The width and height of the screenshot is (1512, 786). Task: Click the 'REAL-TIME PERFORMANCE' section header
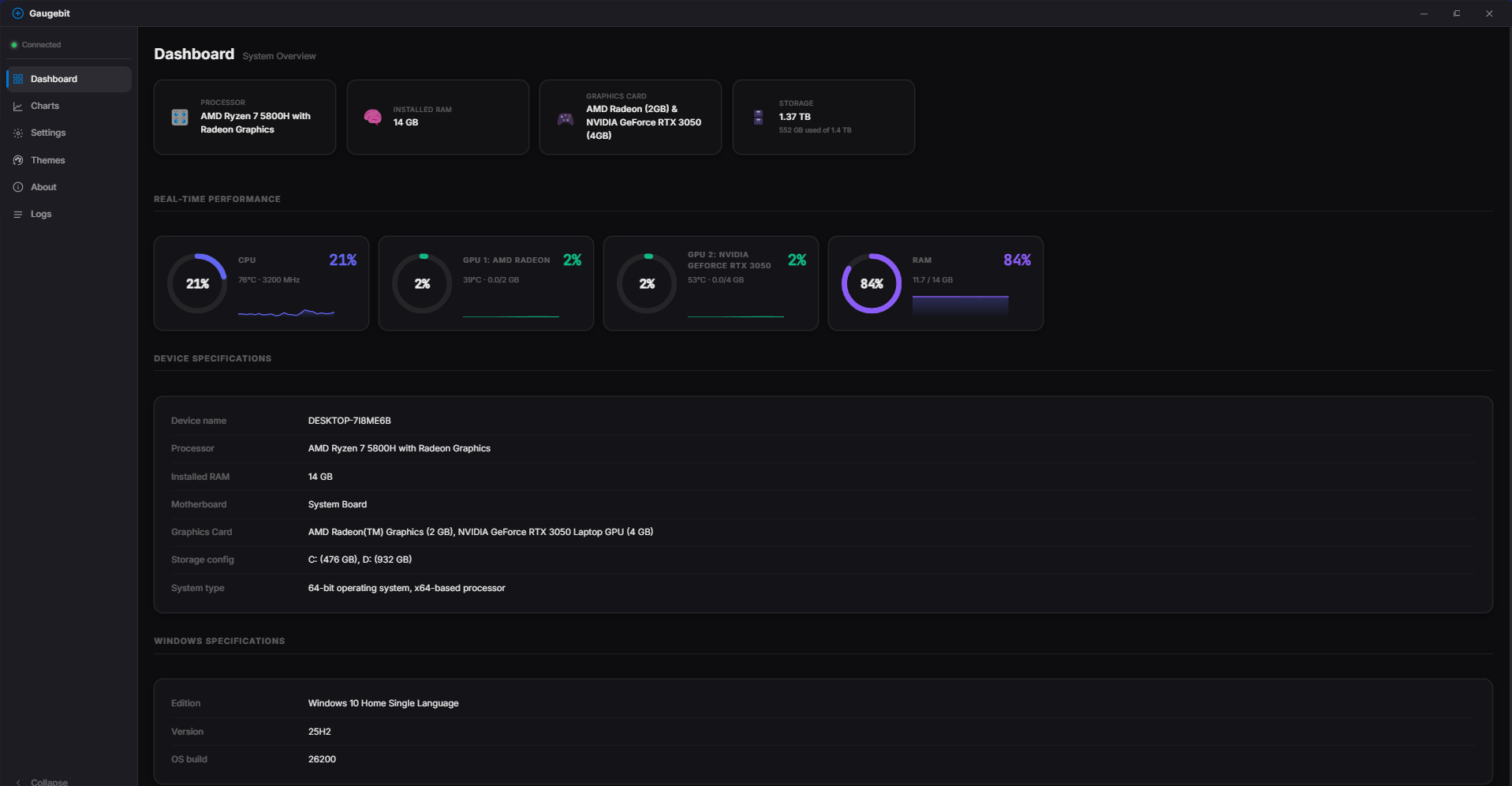[x=217, y=199]
